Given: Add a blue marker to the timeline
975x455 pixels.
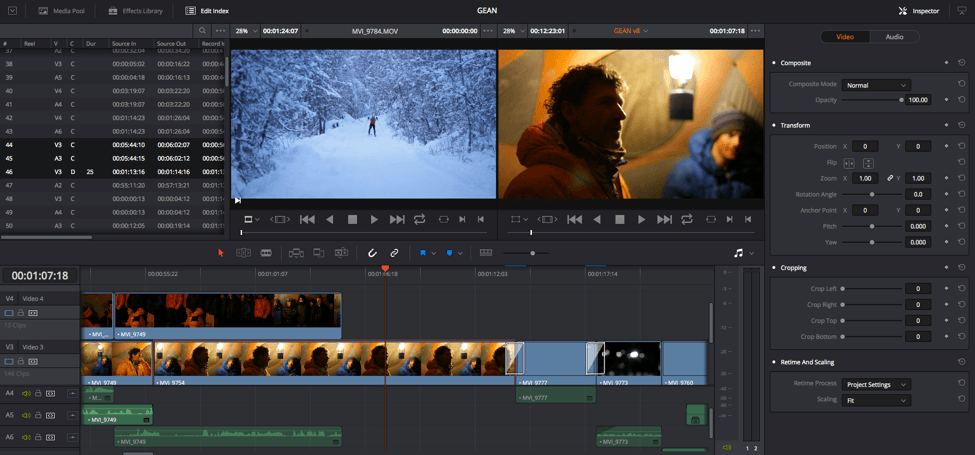Looking at the screenshot, I should 449,253.
